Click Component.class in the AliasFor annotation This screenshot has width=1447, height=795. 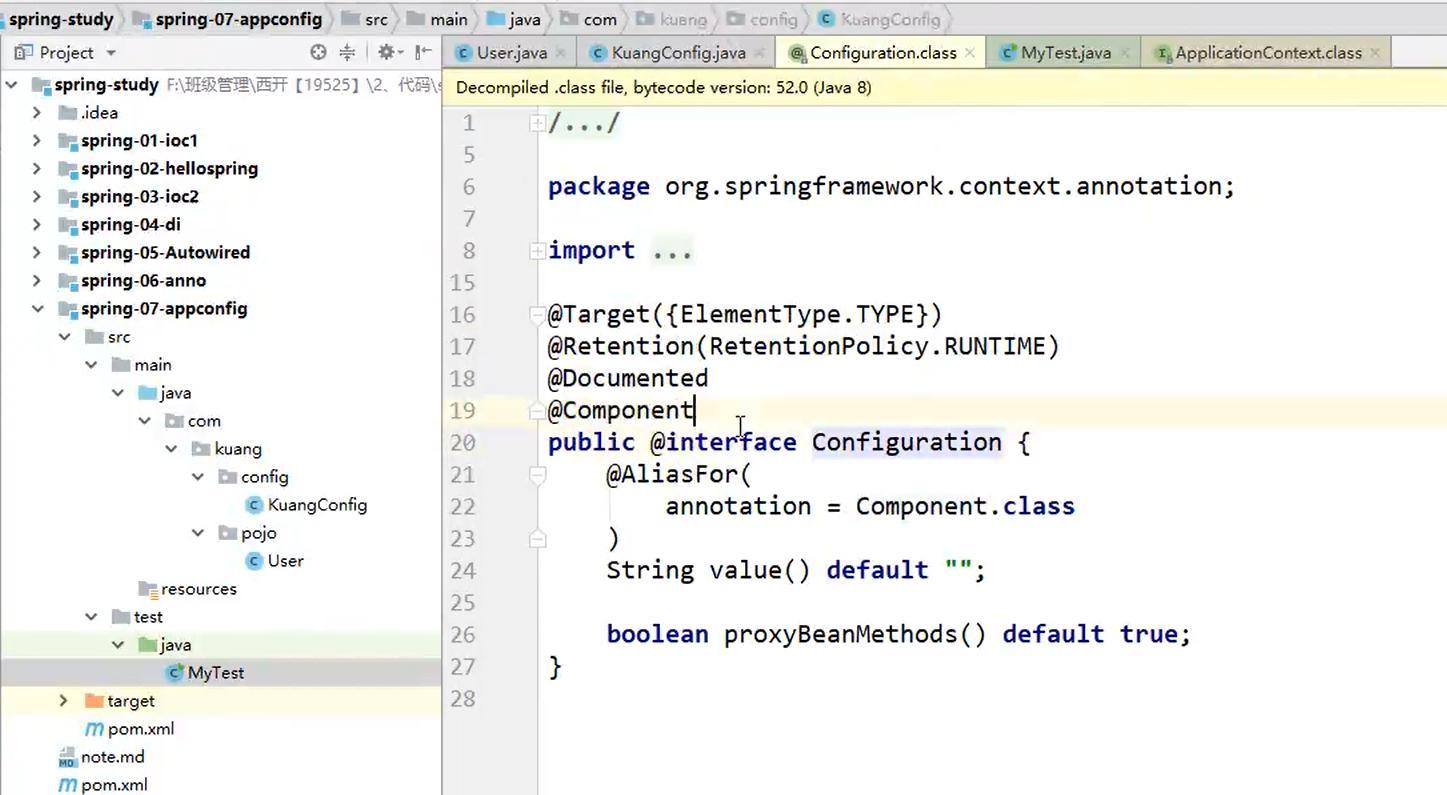965,506
